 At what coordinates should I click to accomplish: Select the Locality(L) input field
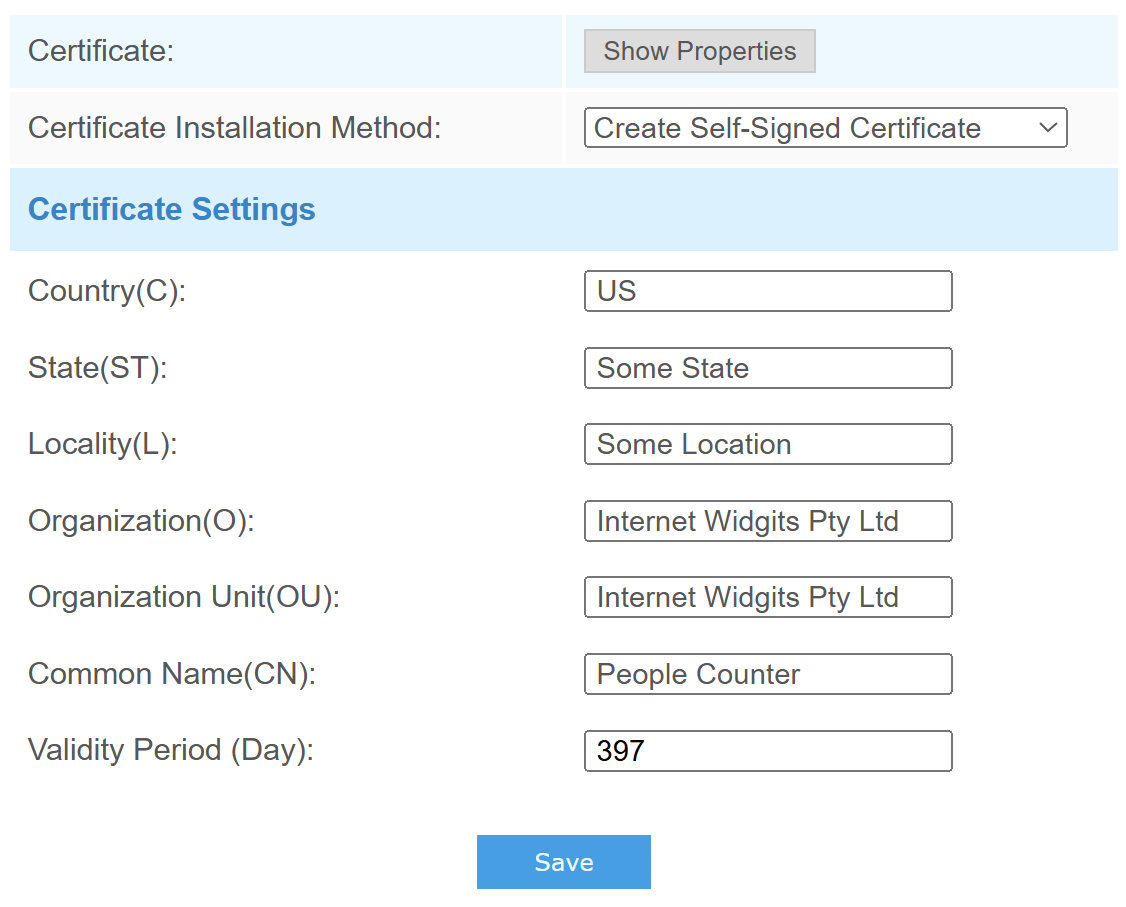coord(767,444)
